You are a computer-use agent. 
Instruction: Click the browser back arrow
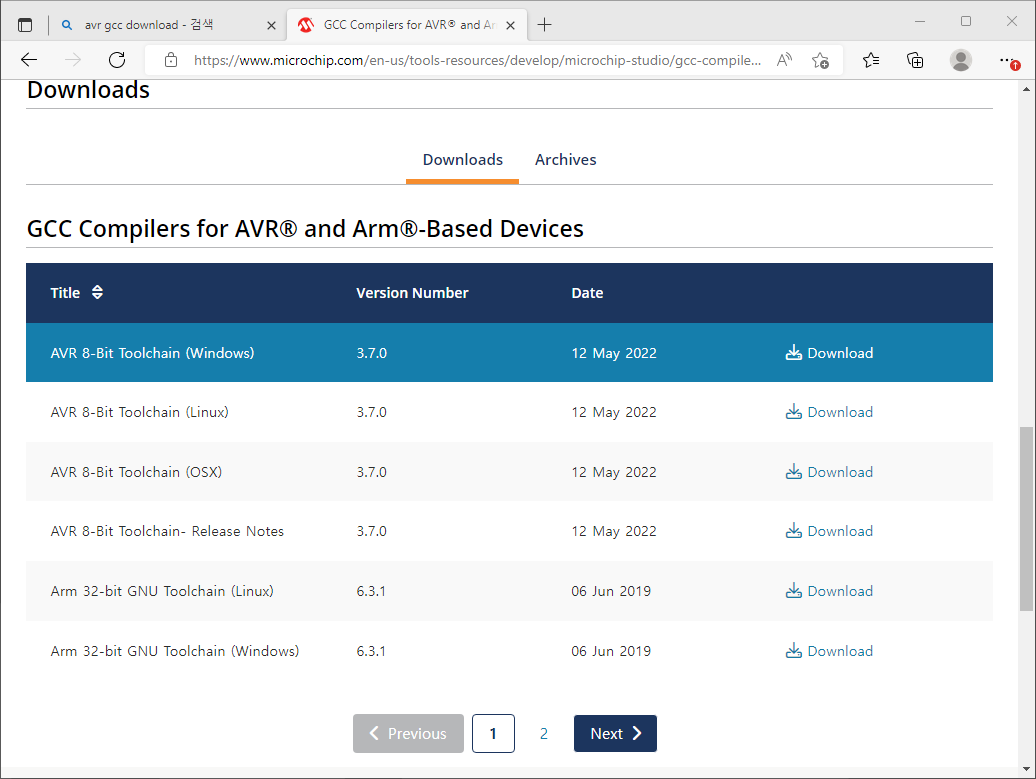coord(29,60)
